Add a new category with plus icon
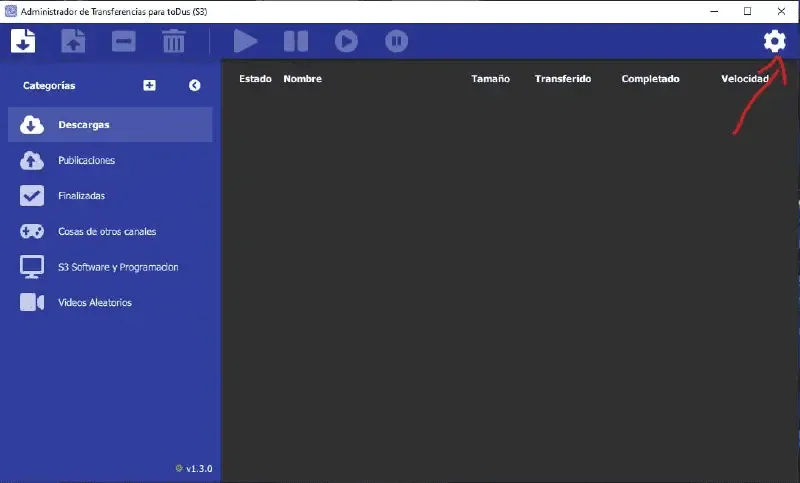This screenshot has height=483, width=800. pos(149,85)
